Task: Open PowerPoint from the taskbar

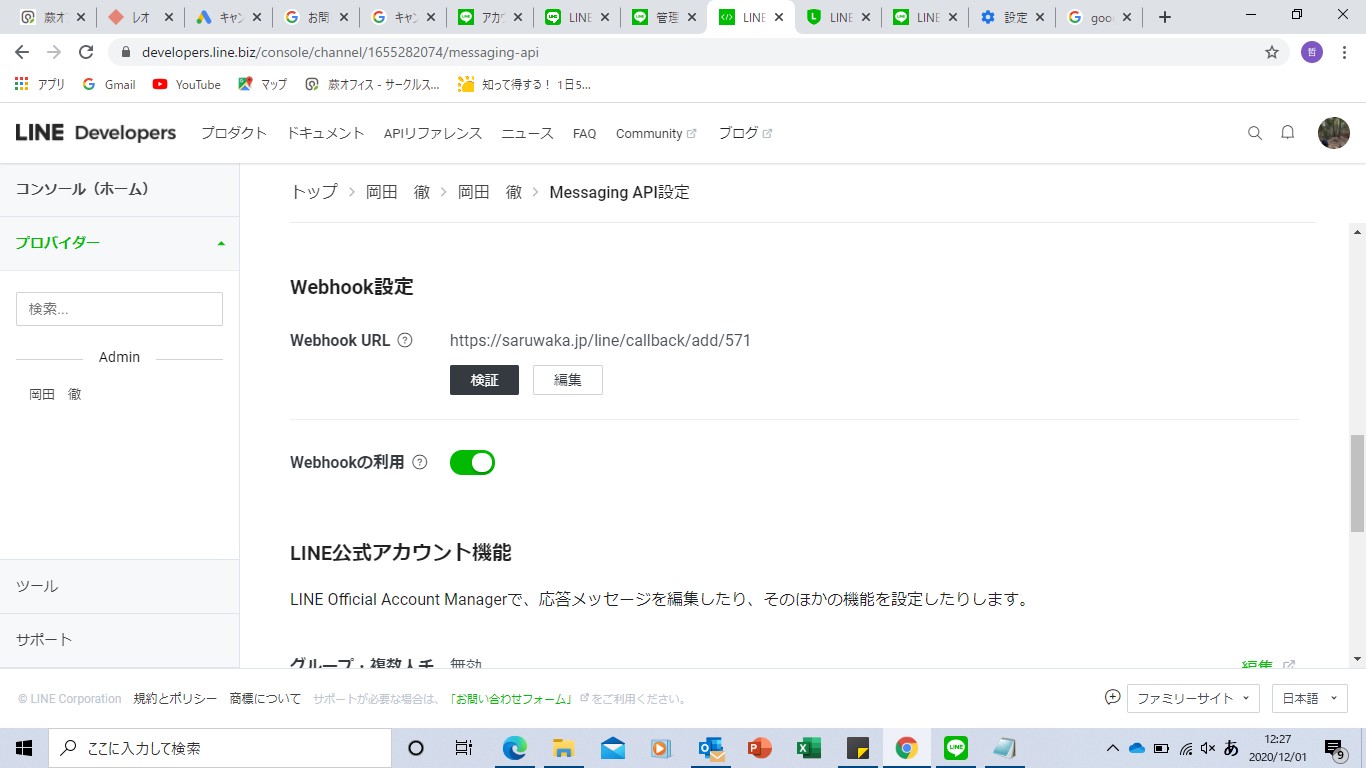Action: pos(760,748)
